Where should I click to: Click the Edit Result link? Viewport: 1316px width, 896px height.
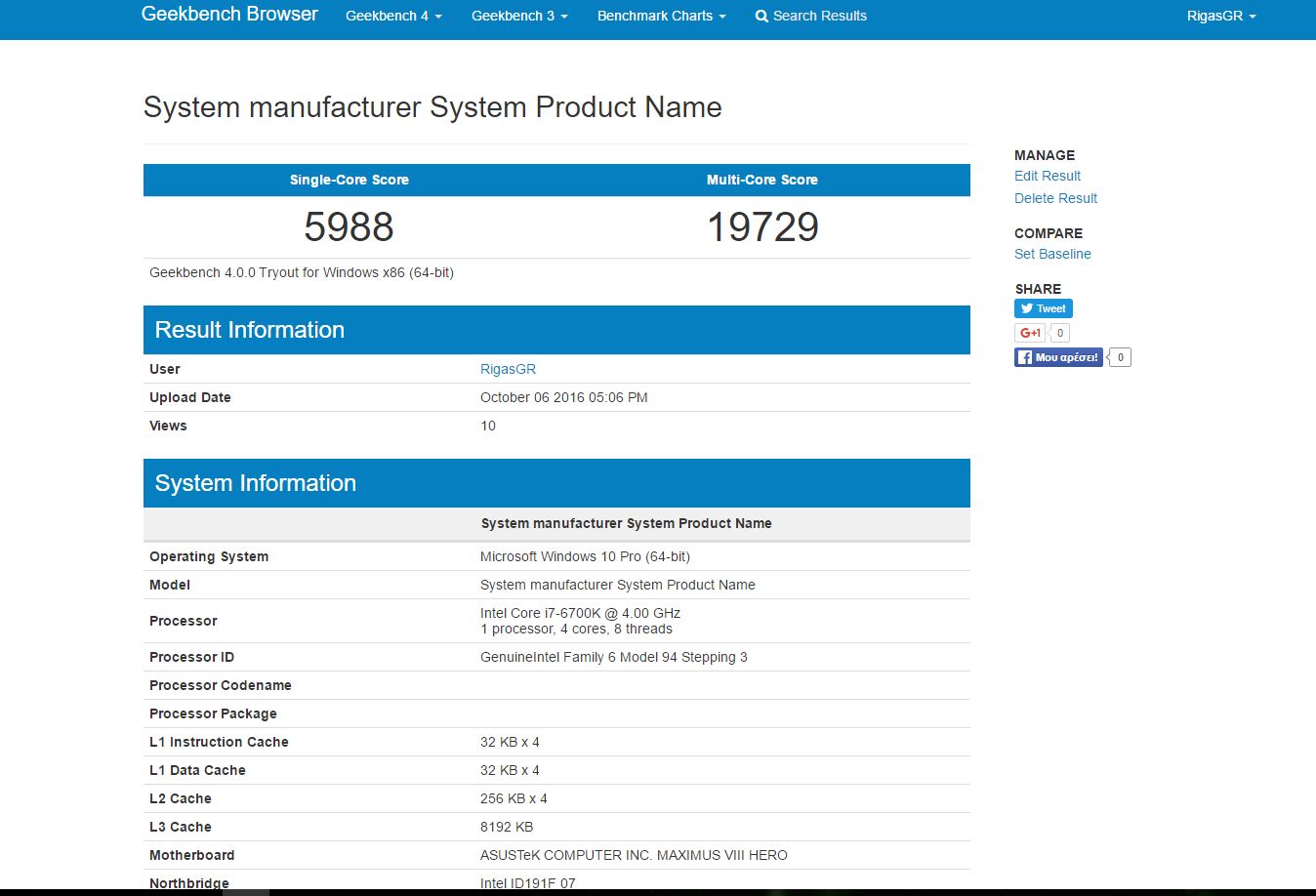(1048, 176)
